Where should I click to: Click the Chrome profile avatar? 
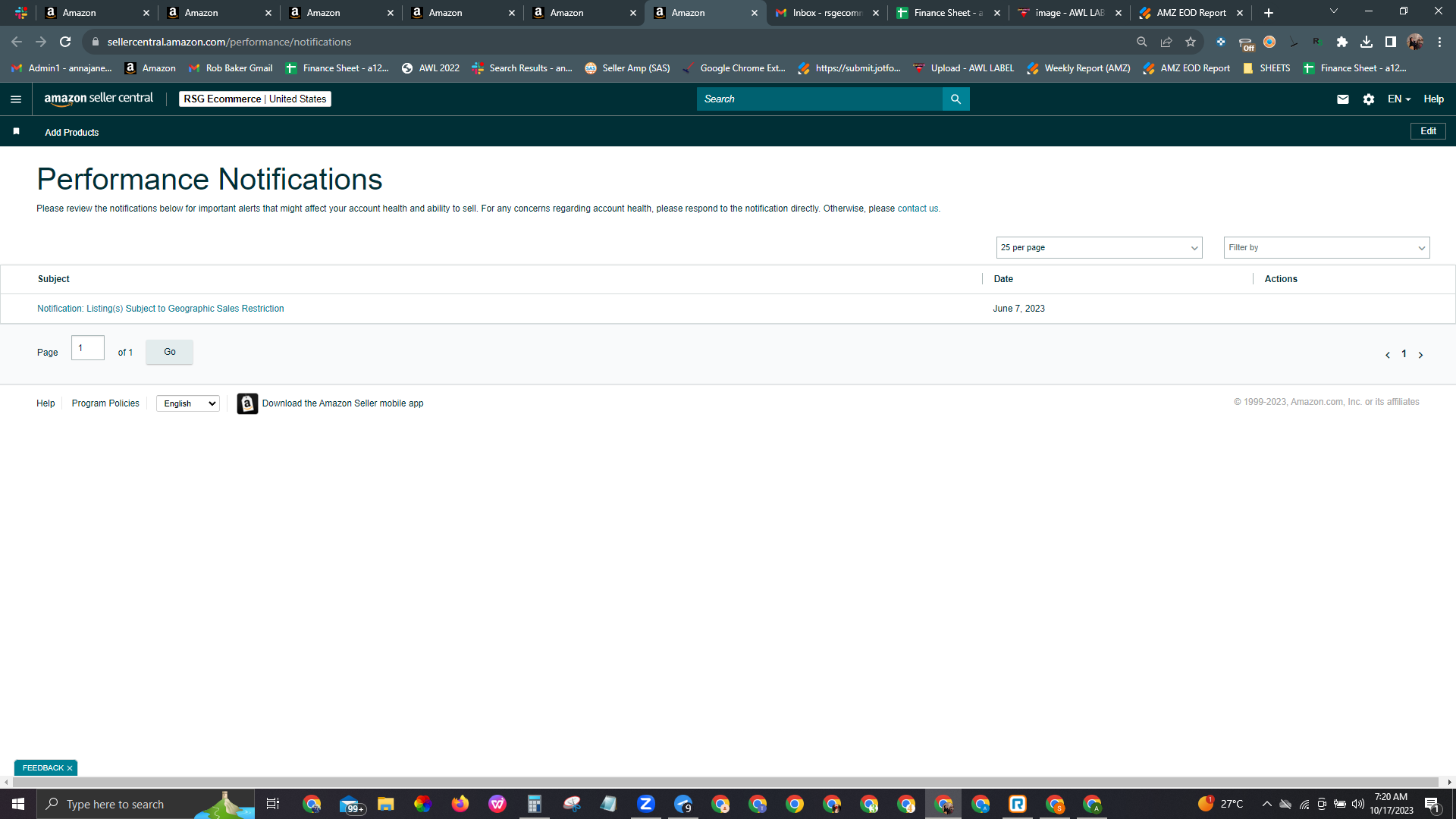point(1415,42)
